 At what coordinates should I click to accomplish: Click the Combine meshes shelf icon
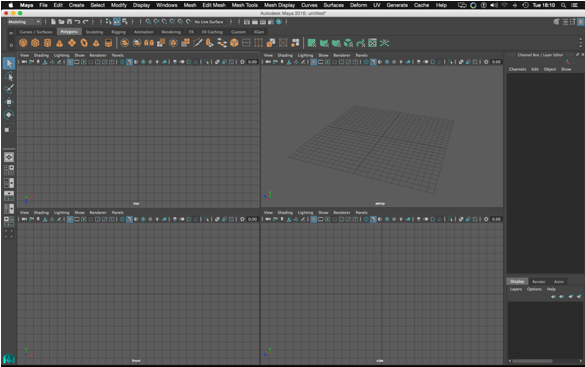125,43
